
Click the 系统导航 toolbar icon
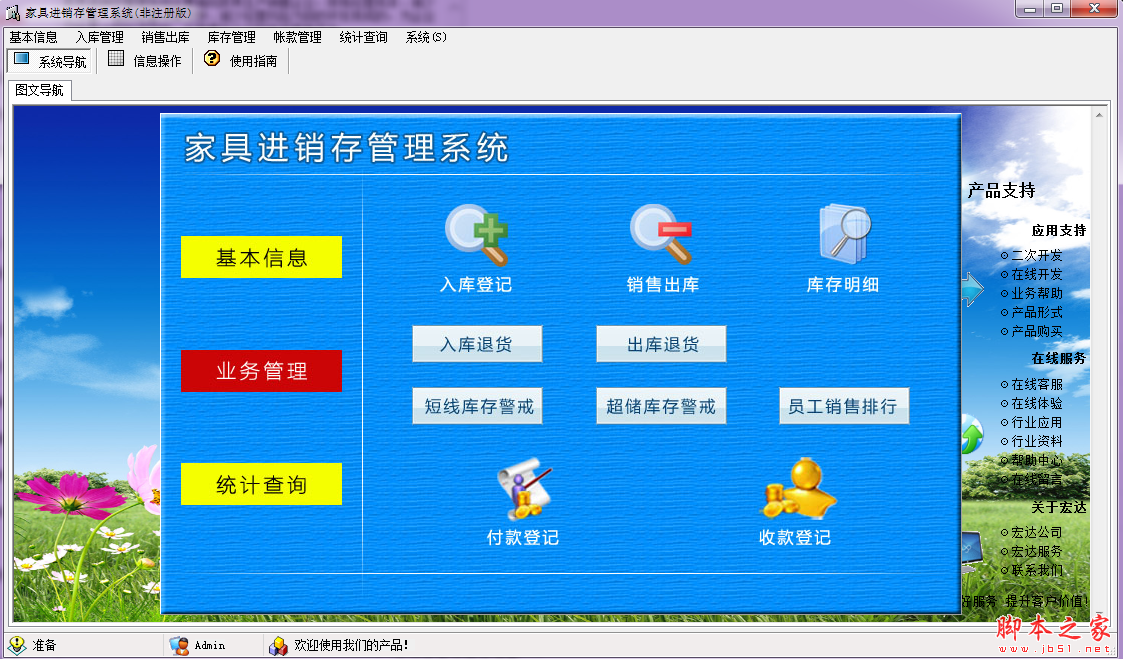20,60
